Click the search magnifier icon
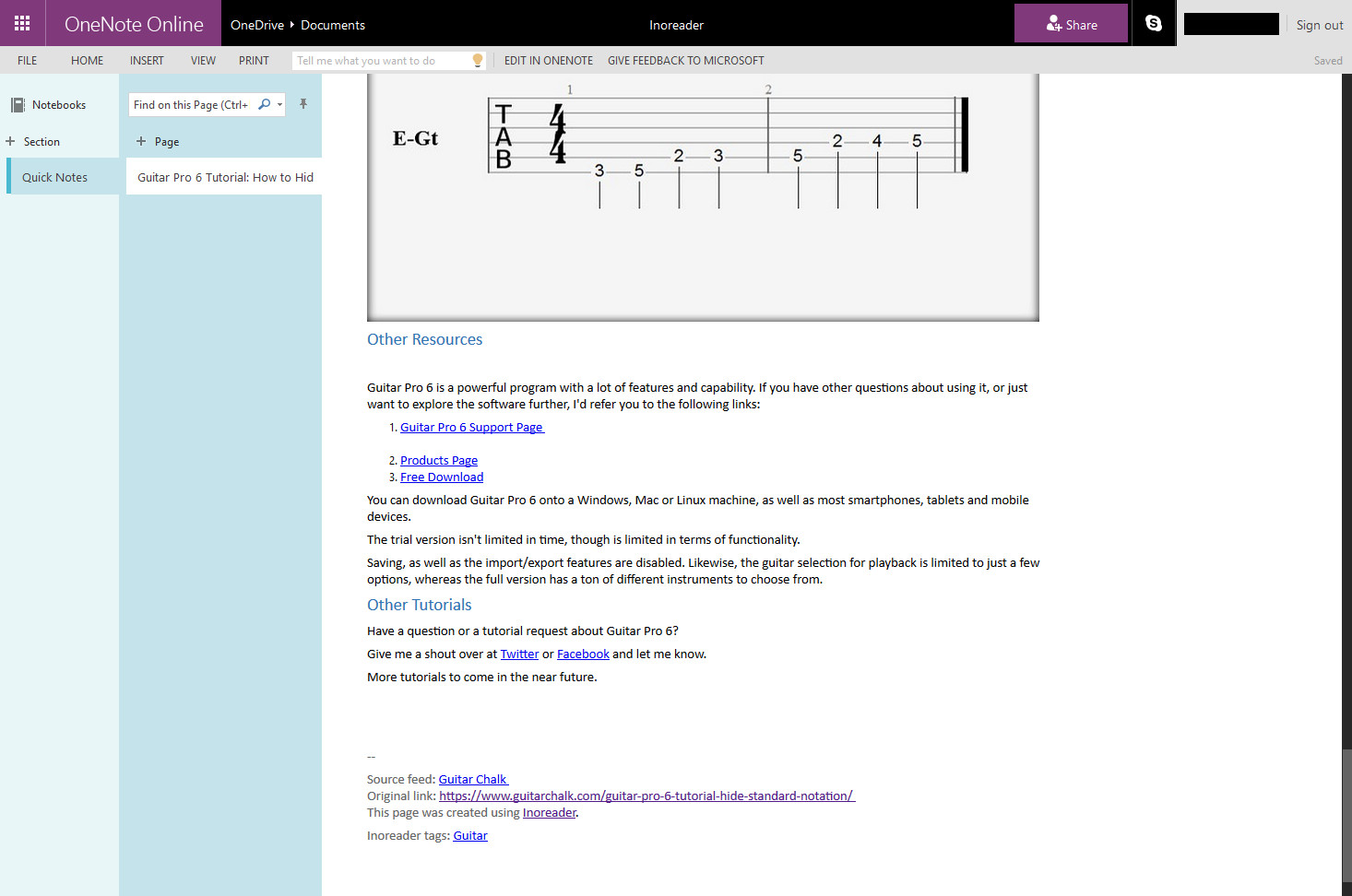Image resolution: width=1352 pixels, height=896 pixels. pos(265,104)
